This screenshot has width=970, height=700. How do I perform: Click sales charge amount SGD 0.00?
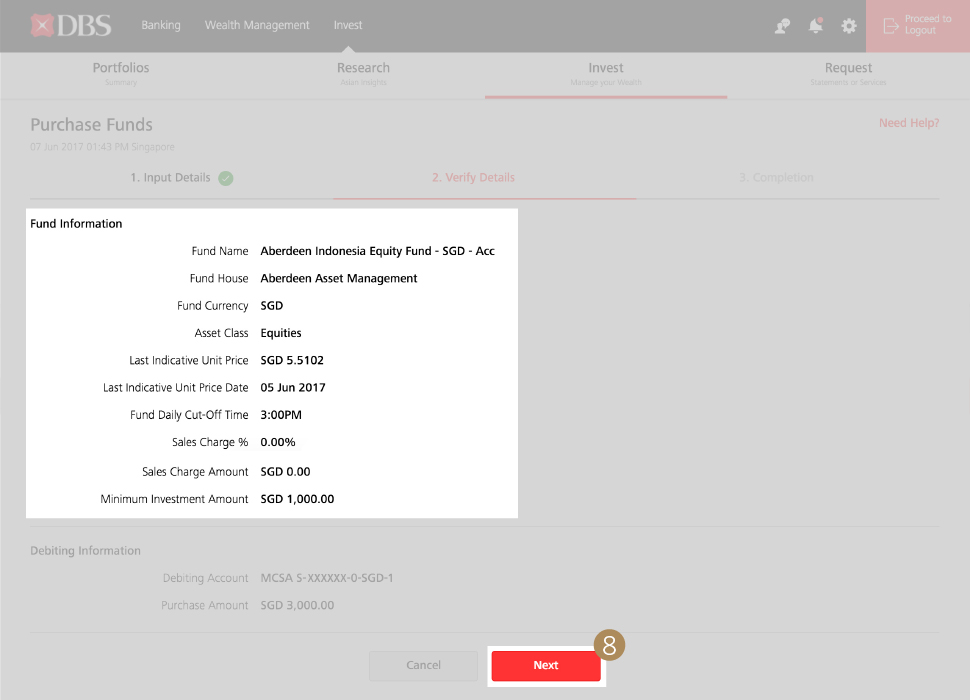tap(285, 472)
